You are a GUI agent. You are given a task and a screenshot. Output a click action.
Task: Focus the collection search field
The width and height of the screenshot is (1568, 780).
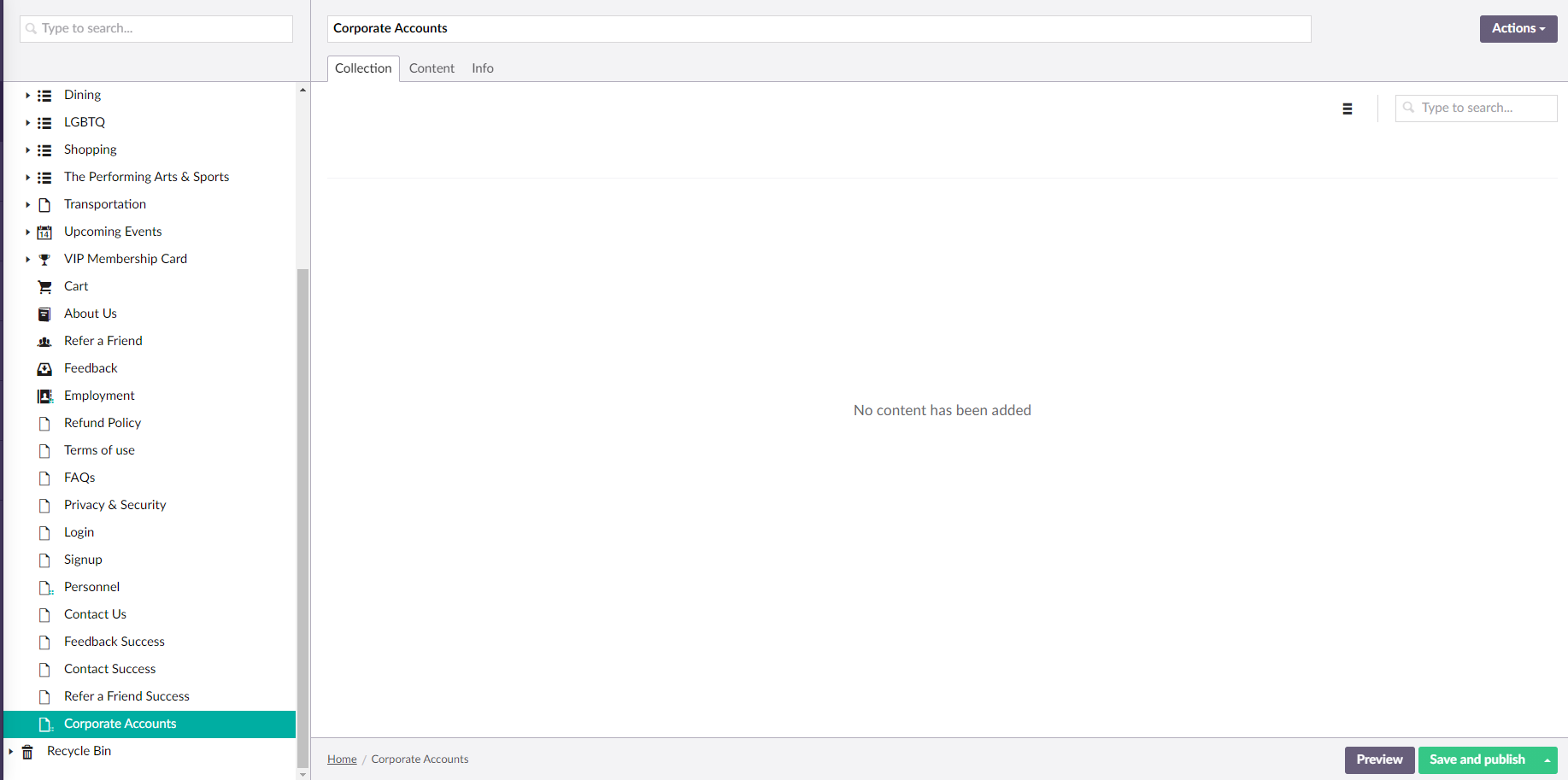(1476, 108)
